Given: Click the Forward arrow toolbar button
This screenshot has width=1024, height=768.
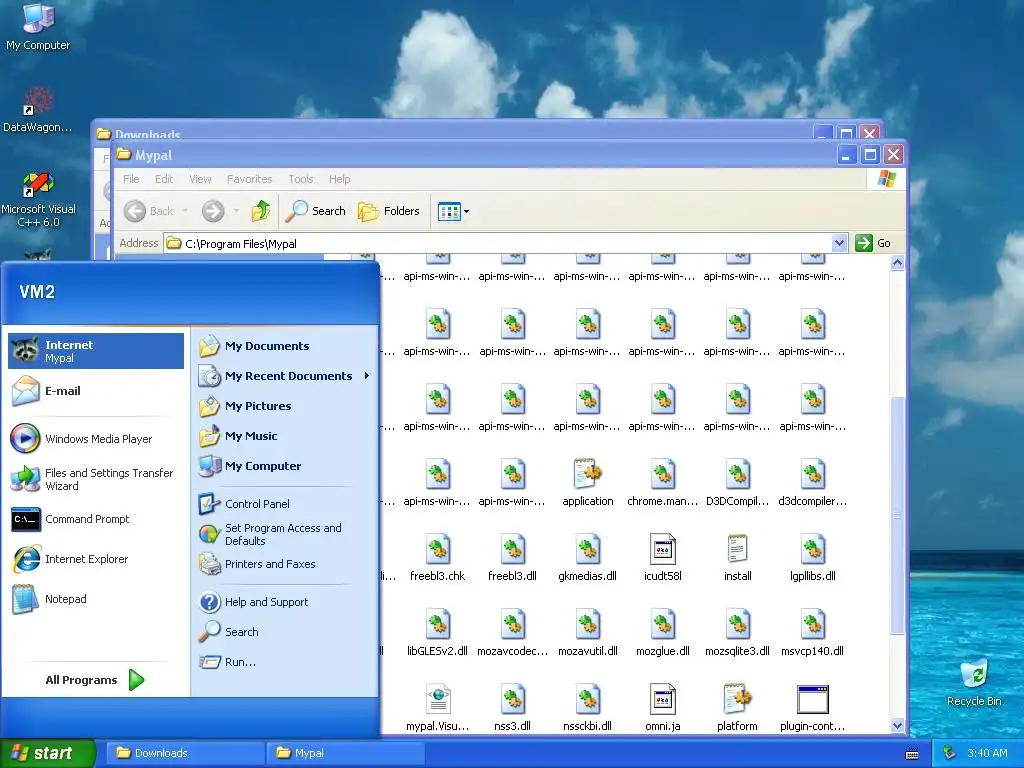Looking at the screenshot, I should tap(213, 211).
